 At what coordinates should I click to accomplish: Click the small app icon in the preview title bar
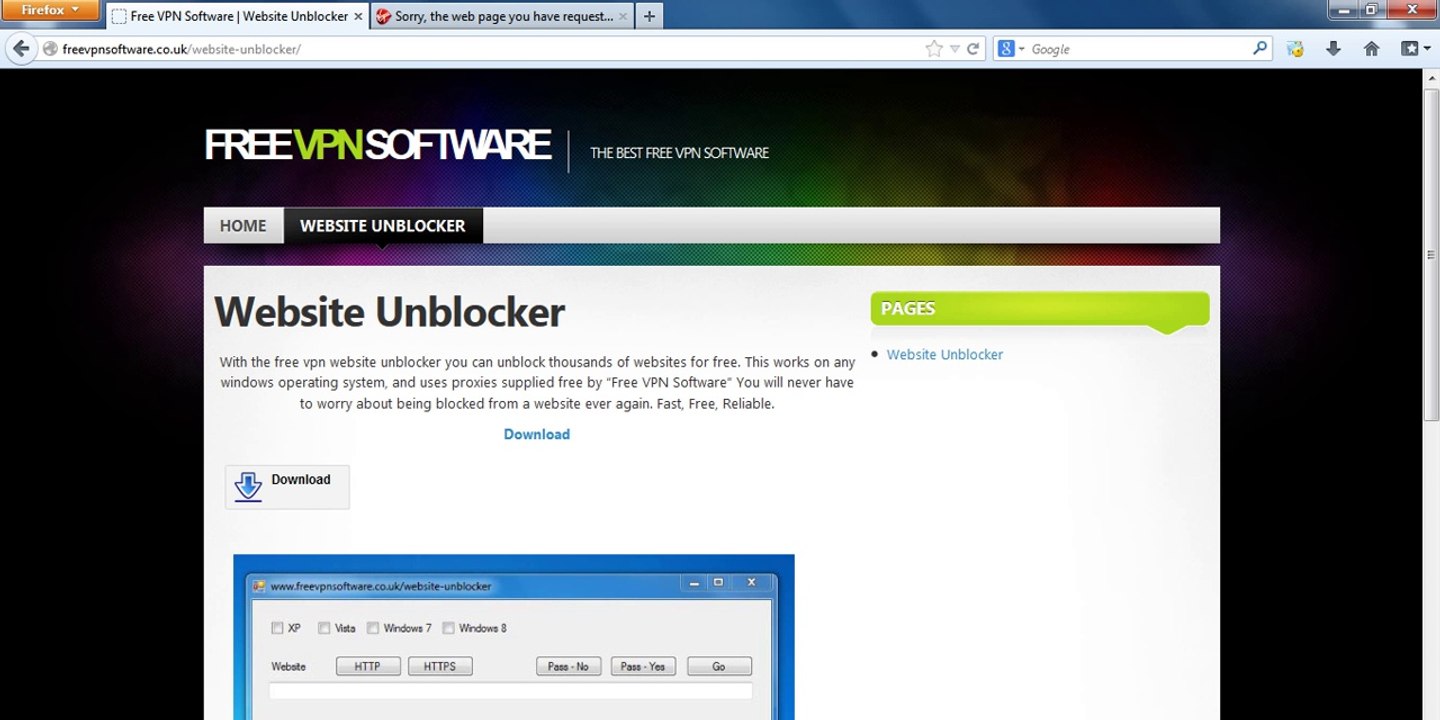pyautogui.click(x=258, y=586)
